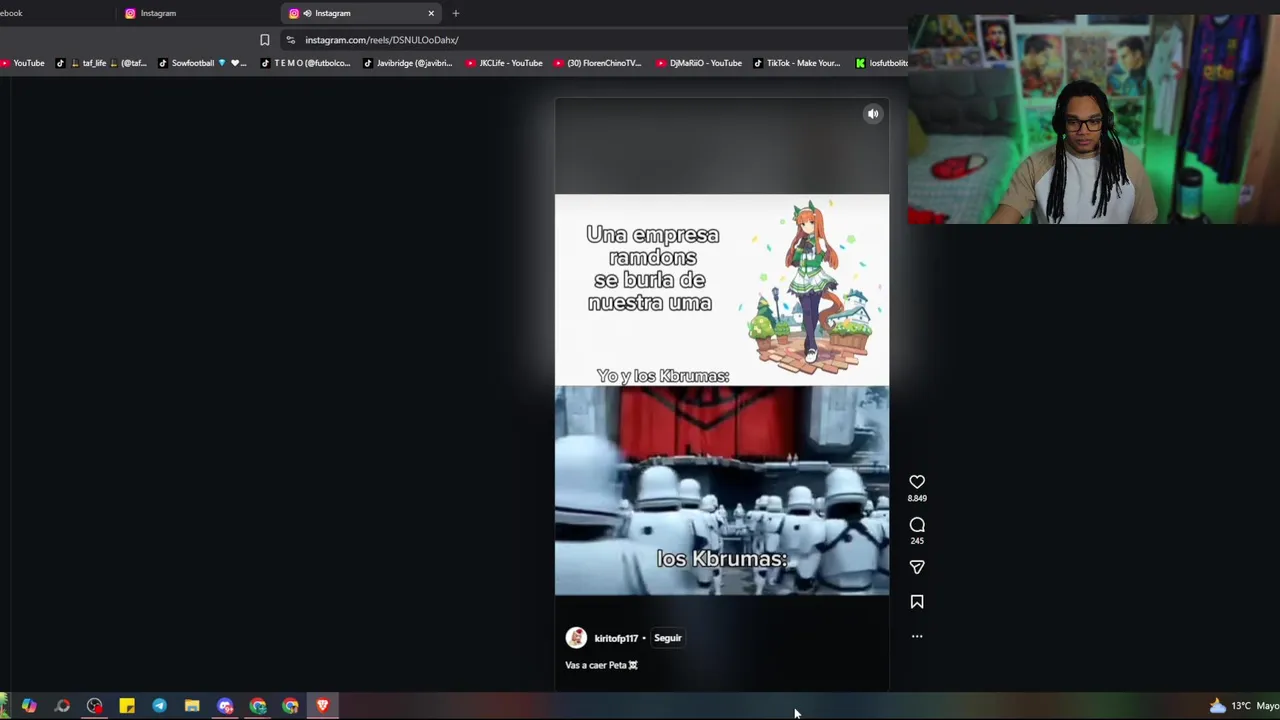Open kiritofp117 profile name link
This screenshot has height=720, width=1280.
(616, 638)
